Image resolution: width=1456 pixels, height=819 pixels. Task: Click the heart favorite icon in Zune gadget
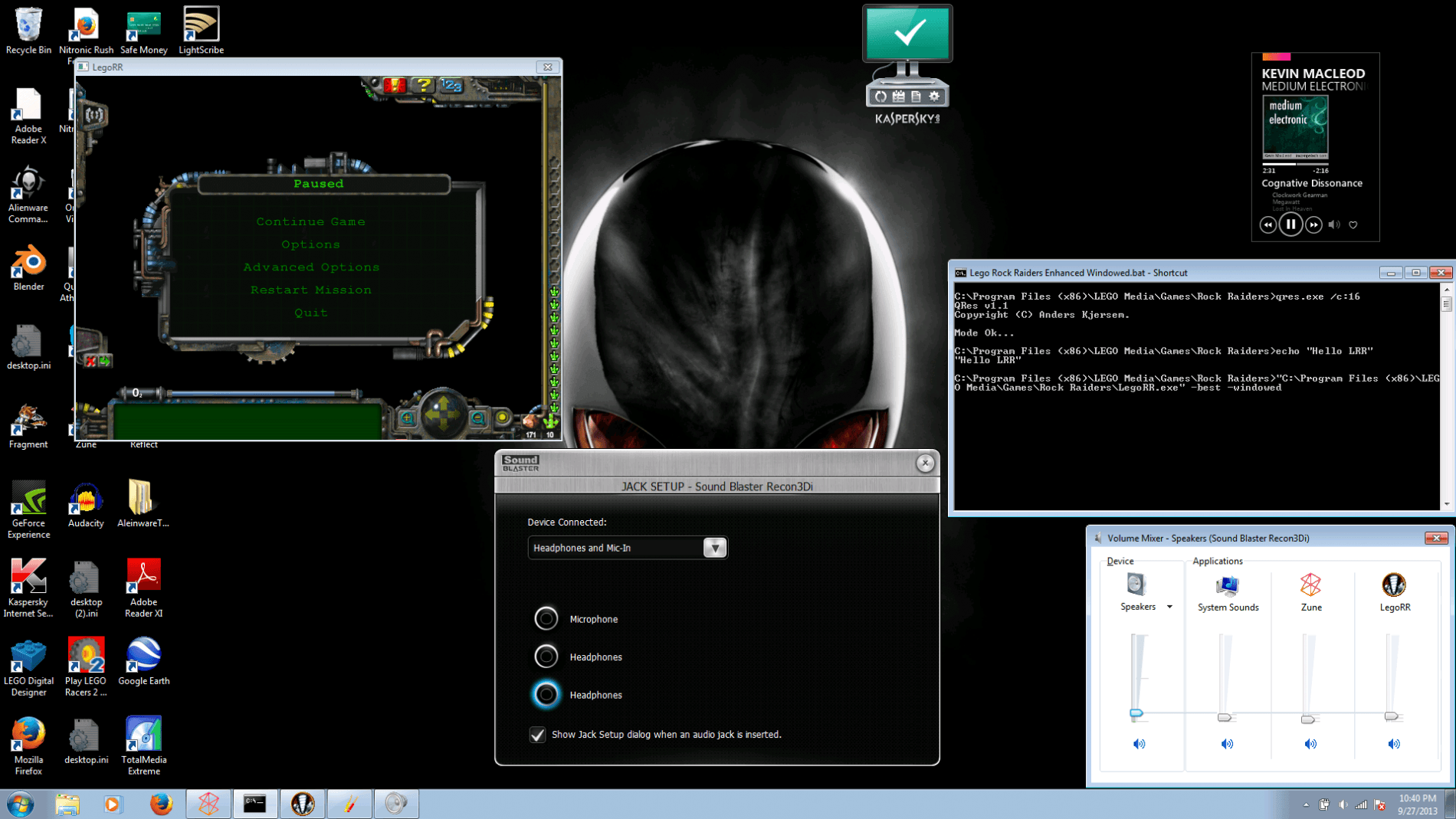tap(1353, 225)
